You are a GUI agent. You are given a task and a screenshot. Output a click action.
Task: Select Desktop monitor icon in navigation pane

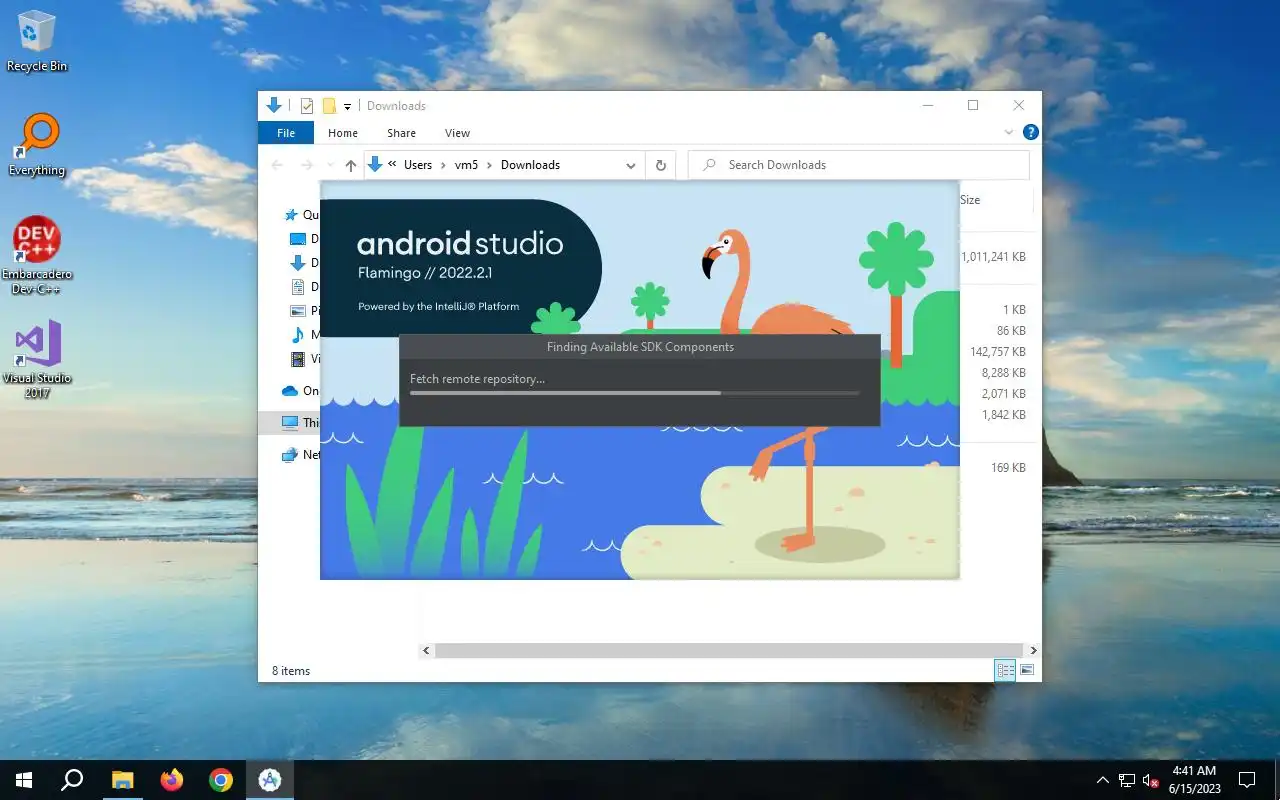[x=297, y=239]
